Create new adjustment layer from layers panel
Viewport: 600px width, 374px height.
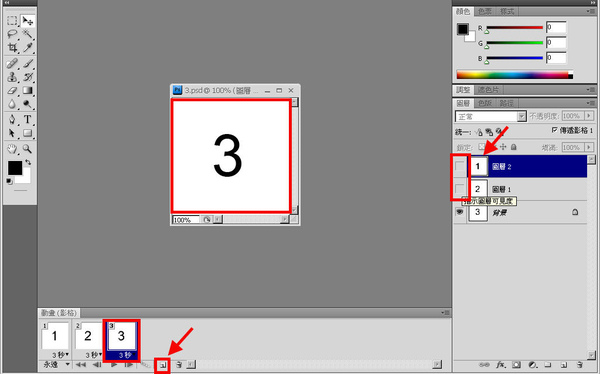pyautogui.click(x=532, y=364)
